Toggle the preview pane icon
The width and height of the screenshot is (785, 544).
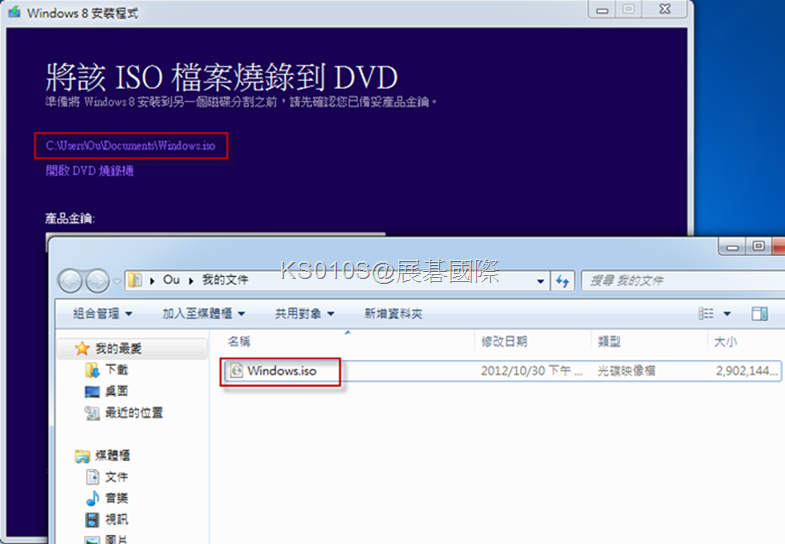(x=759, y=314)
